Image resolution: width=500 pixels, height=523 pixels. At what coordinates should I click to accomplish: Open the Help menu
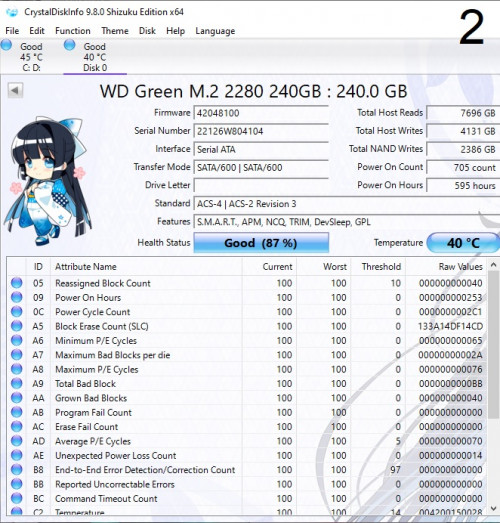click(175, 31)
